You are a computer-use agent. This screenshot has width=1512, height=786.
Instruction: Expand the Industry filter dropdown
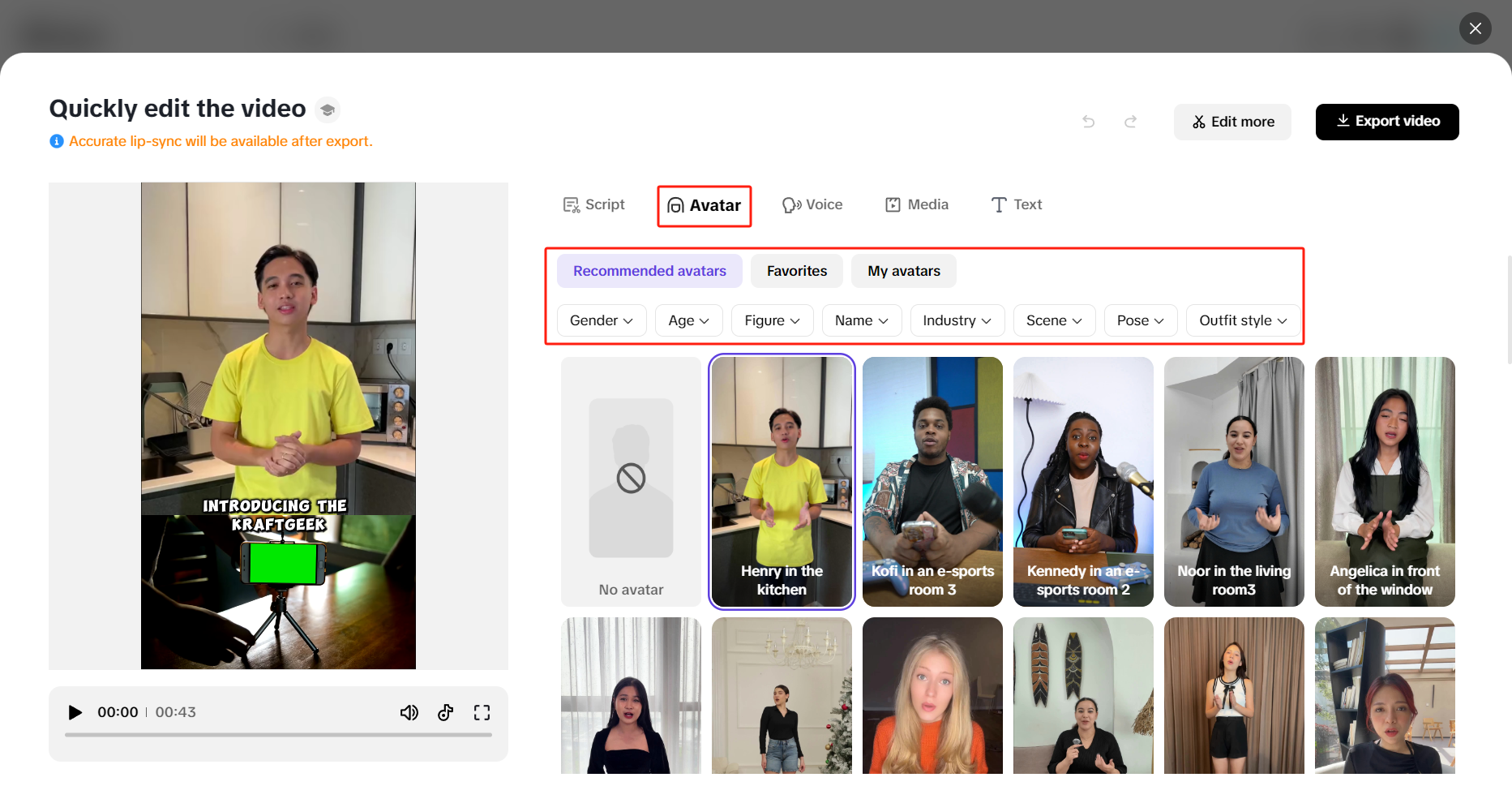[957, 320]
